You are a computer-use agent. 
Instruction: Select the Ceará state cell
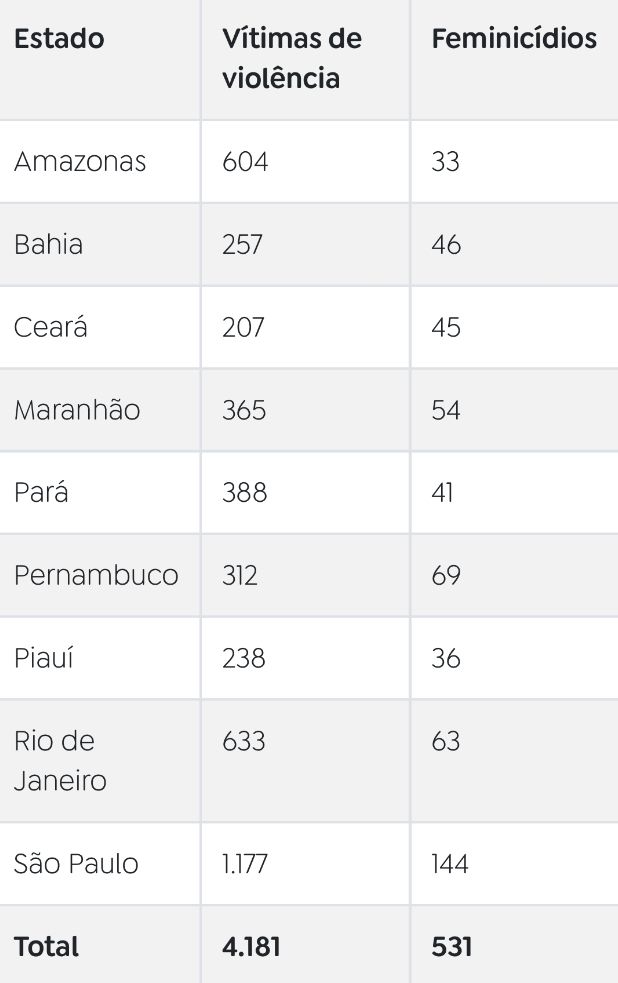click(50, 327)
